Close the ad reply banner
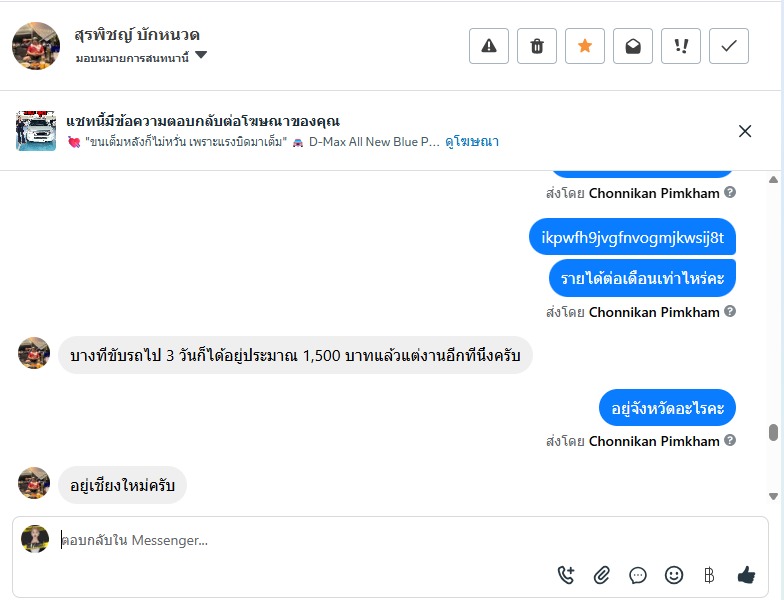 (745, 131)
